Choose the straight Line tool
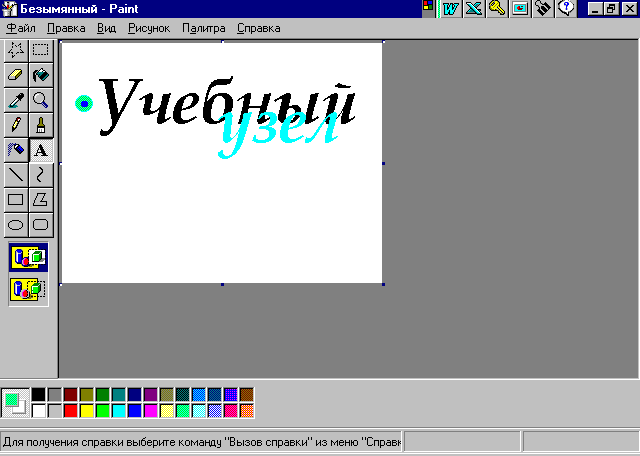The width and height of the screenshot is (640, 456). (x=16, y=175)
